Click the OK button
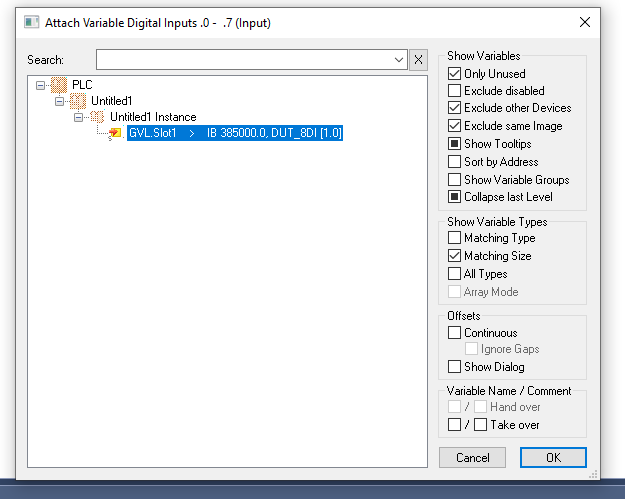Viewport: 625px width, 499px height. [553, 458]
